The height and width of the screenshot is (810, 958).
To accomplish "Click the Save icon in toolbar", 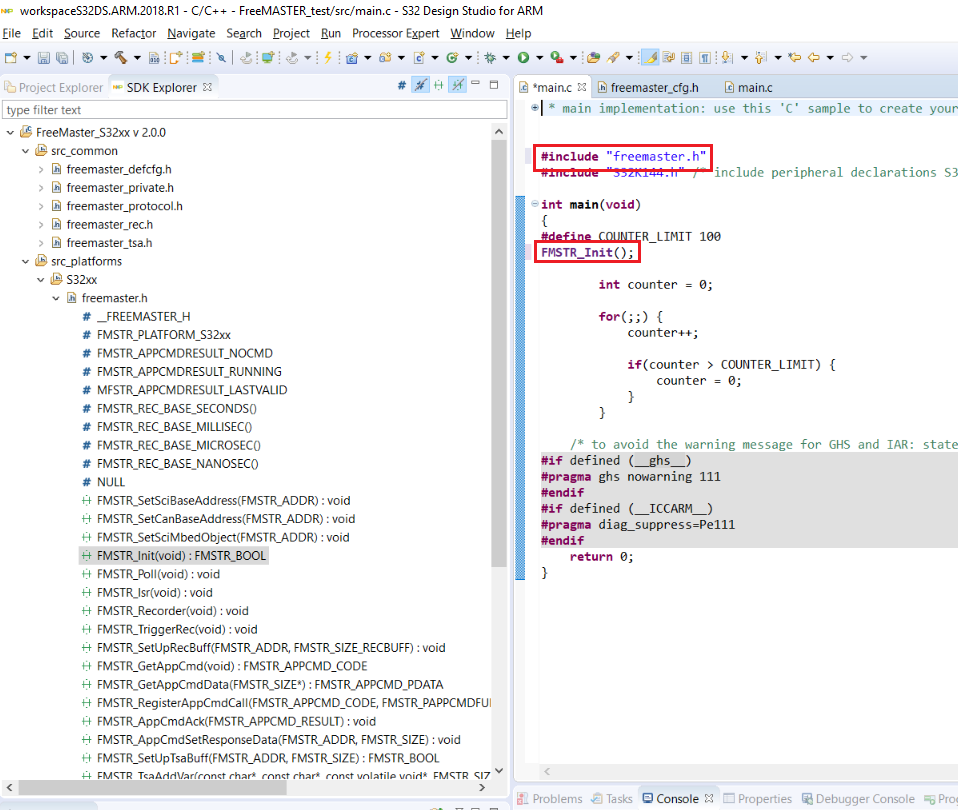I will [43, 57].
